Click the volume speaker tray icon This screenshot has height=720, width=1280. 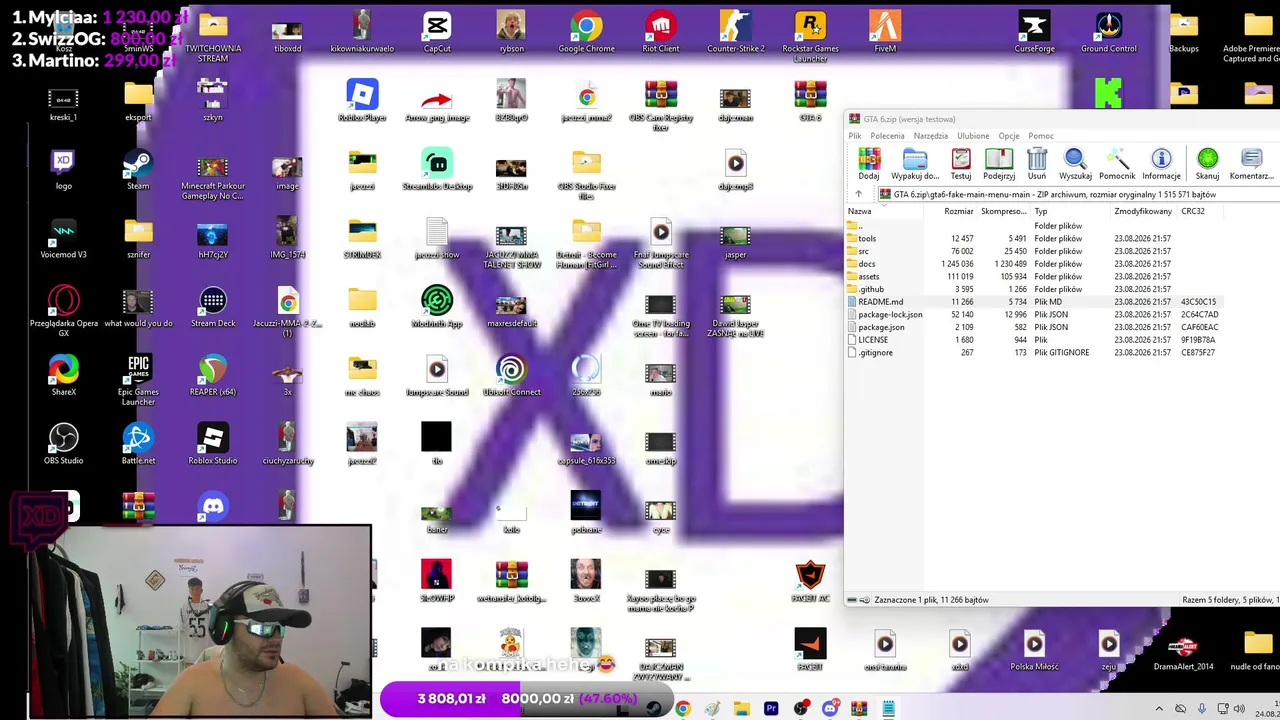[1241, 709]
